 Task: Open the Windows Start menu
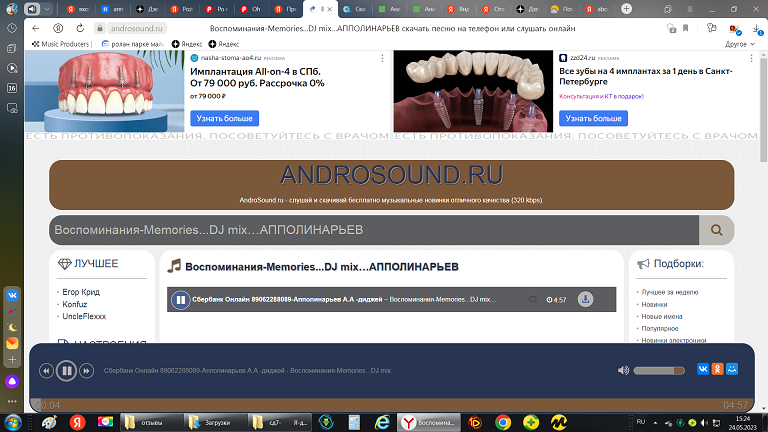click(13, 423)
